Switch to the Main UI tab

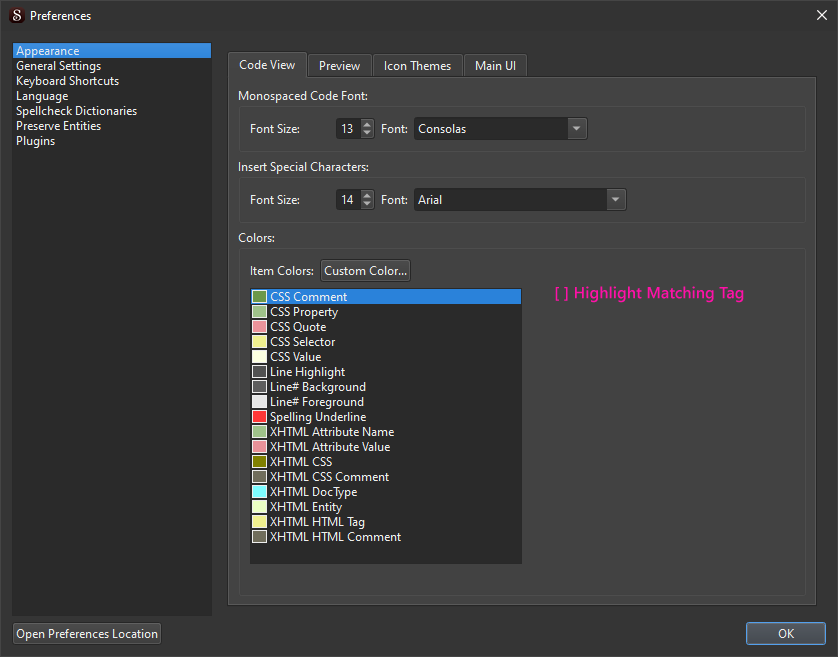tap(495, 66)
